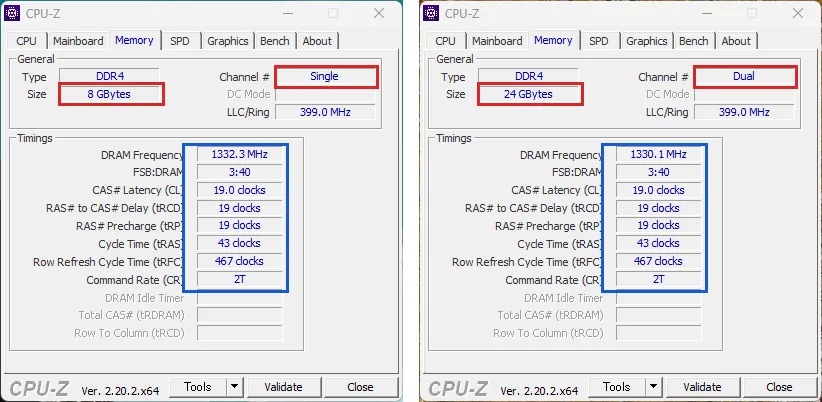Image resolution: width=822 pixels, height=402 pixels.
Task: Click the CPU-Z app icon in left window
Action: [x=12, y=13]
